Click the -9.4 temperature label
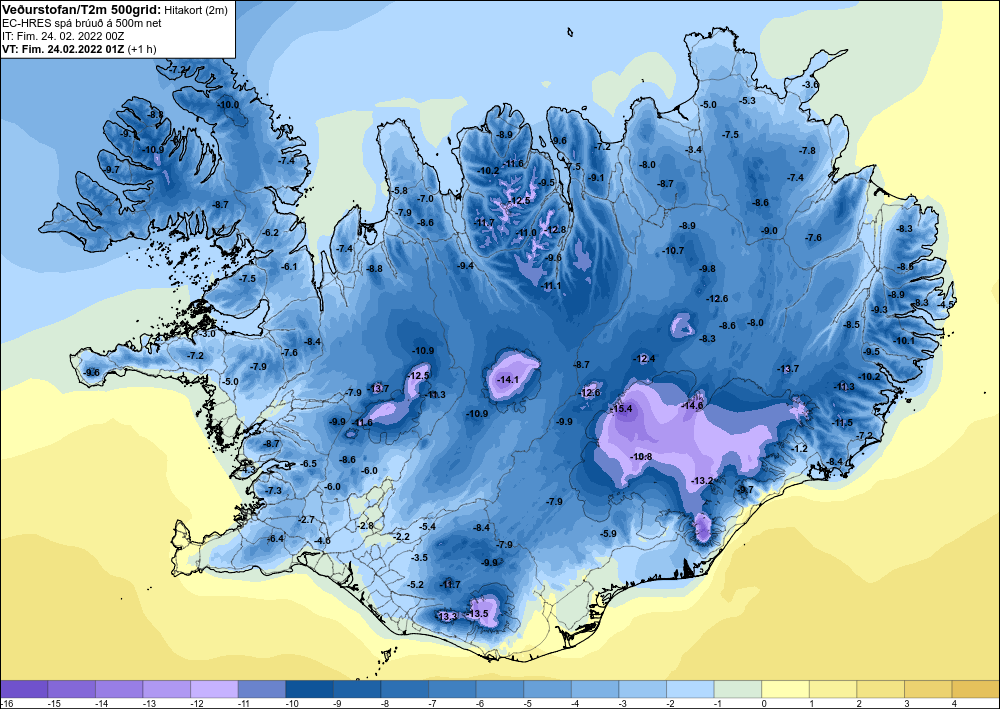 pyautogui.click(x=466, y=266)
